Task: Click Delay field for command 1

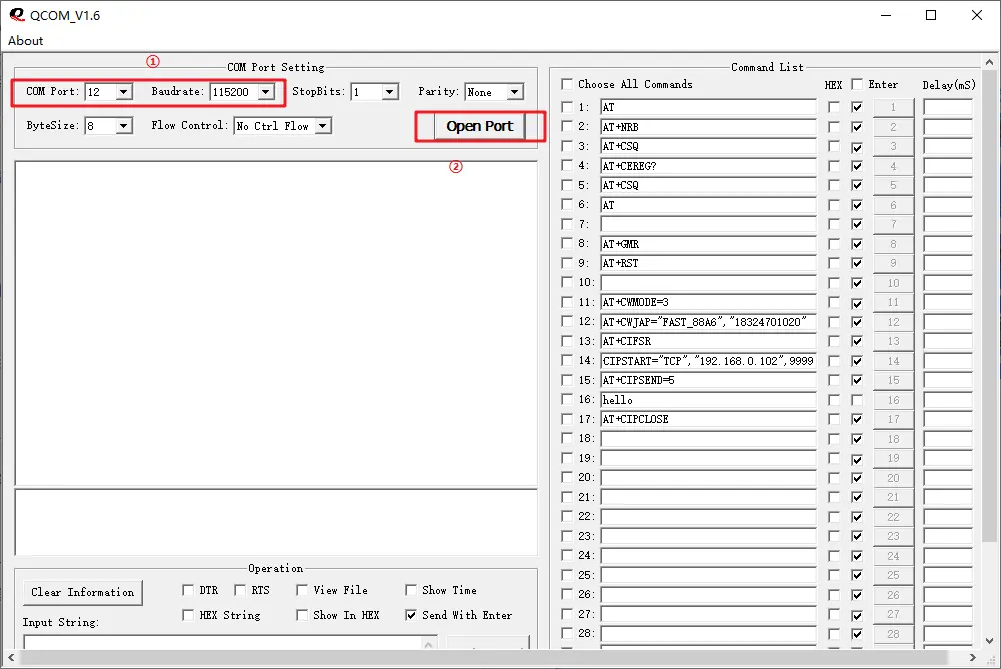Action: [948, 107]
